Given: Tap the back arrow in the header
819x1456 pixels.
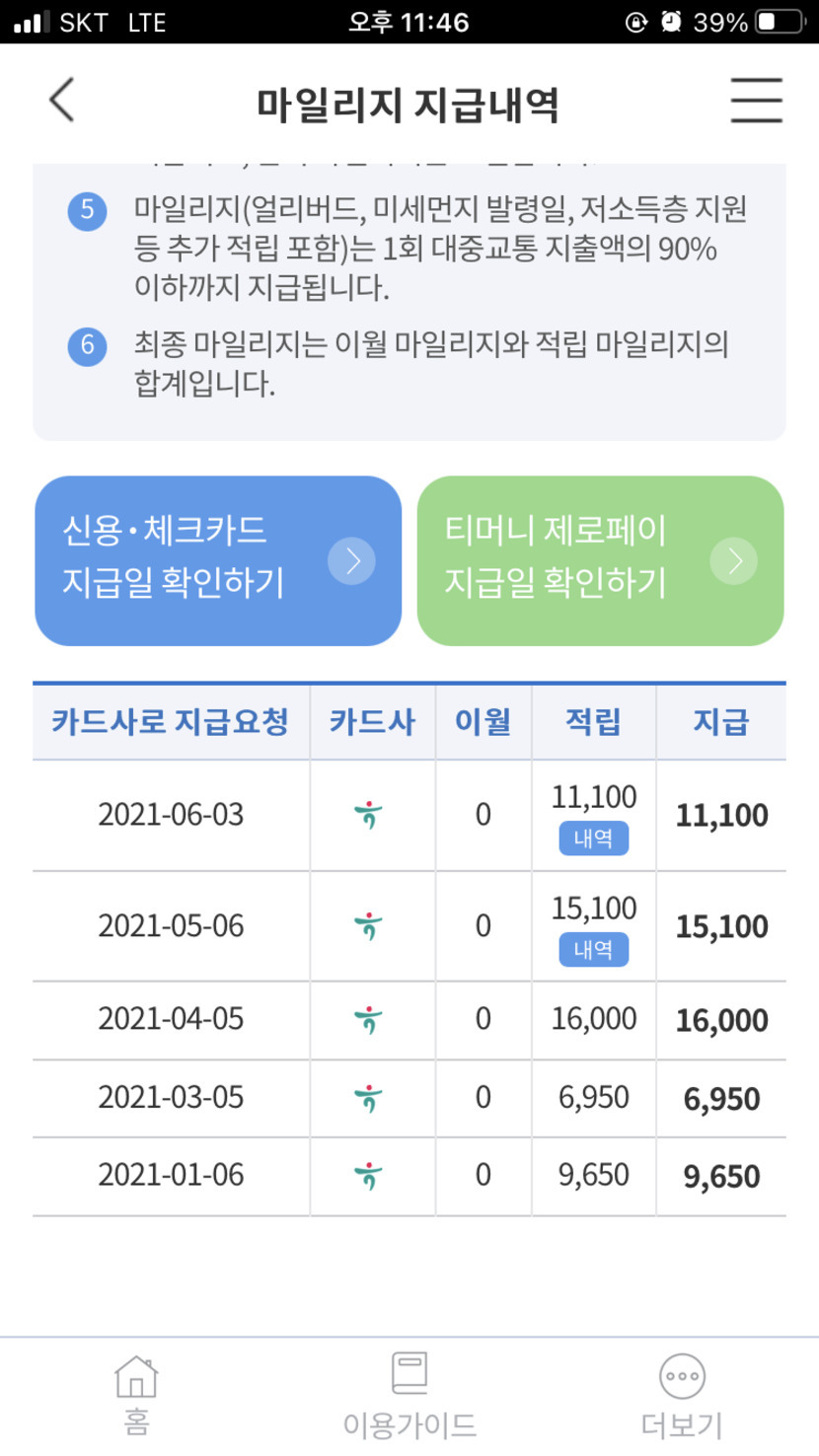Looking at the screenshot, I should coord(62,100).
